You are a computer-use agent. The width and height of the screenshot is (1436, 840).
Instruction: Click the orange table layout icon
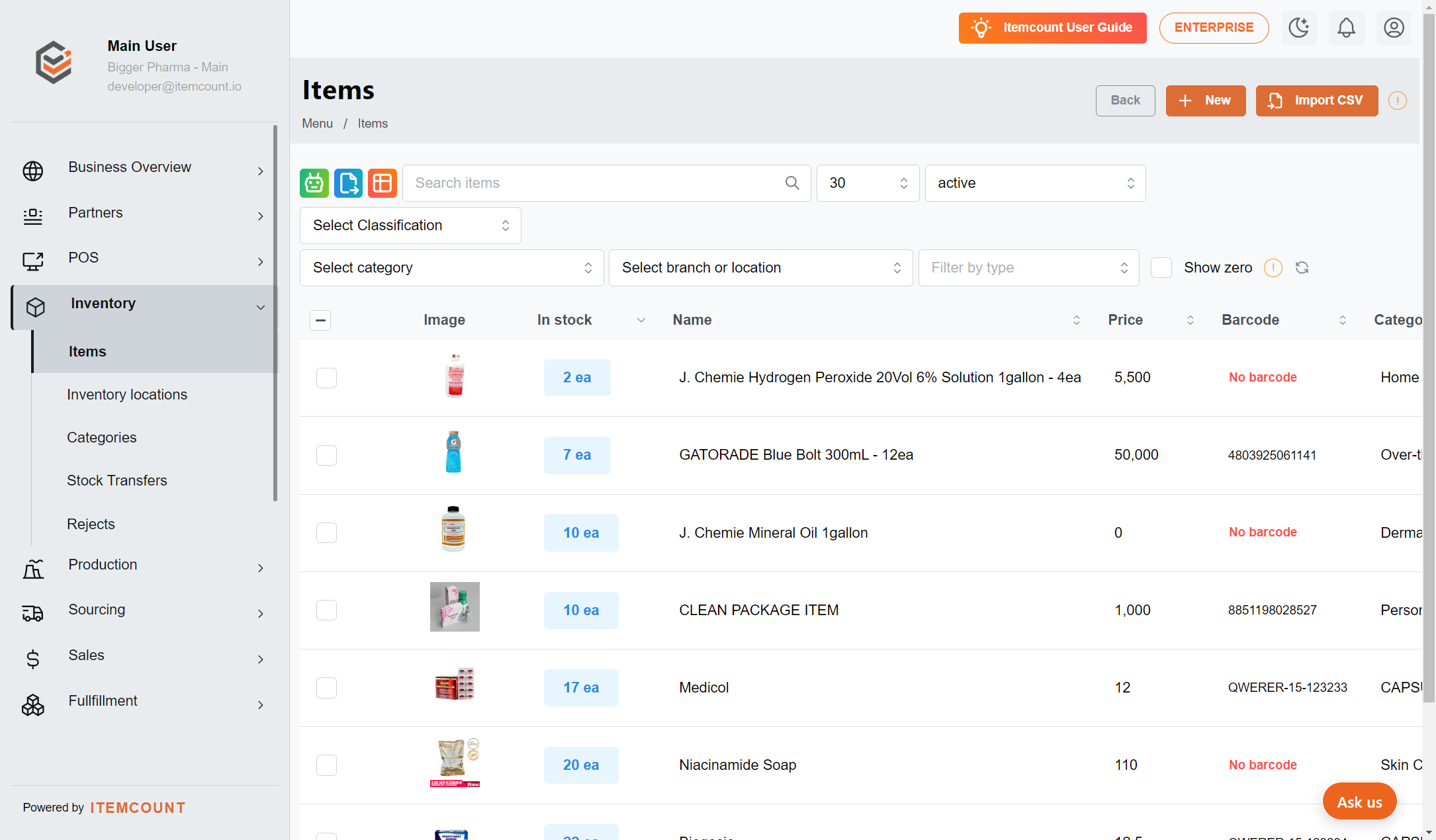pos(382,183)
